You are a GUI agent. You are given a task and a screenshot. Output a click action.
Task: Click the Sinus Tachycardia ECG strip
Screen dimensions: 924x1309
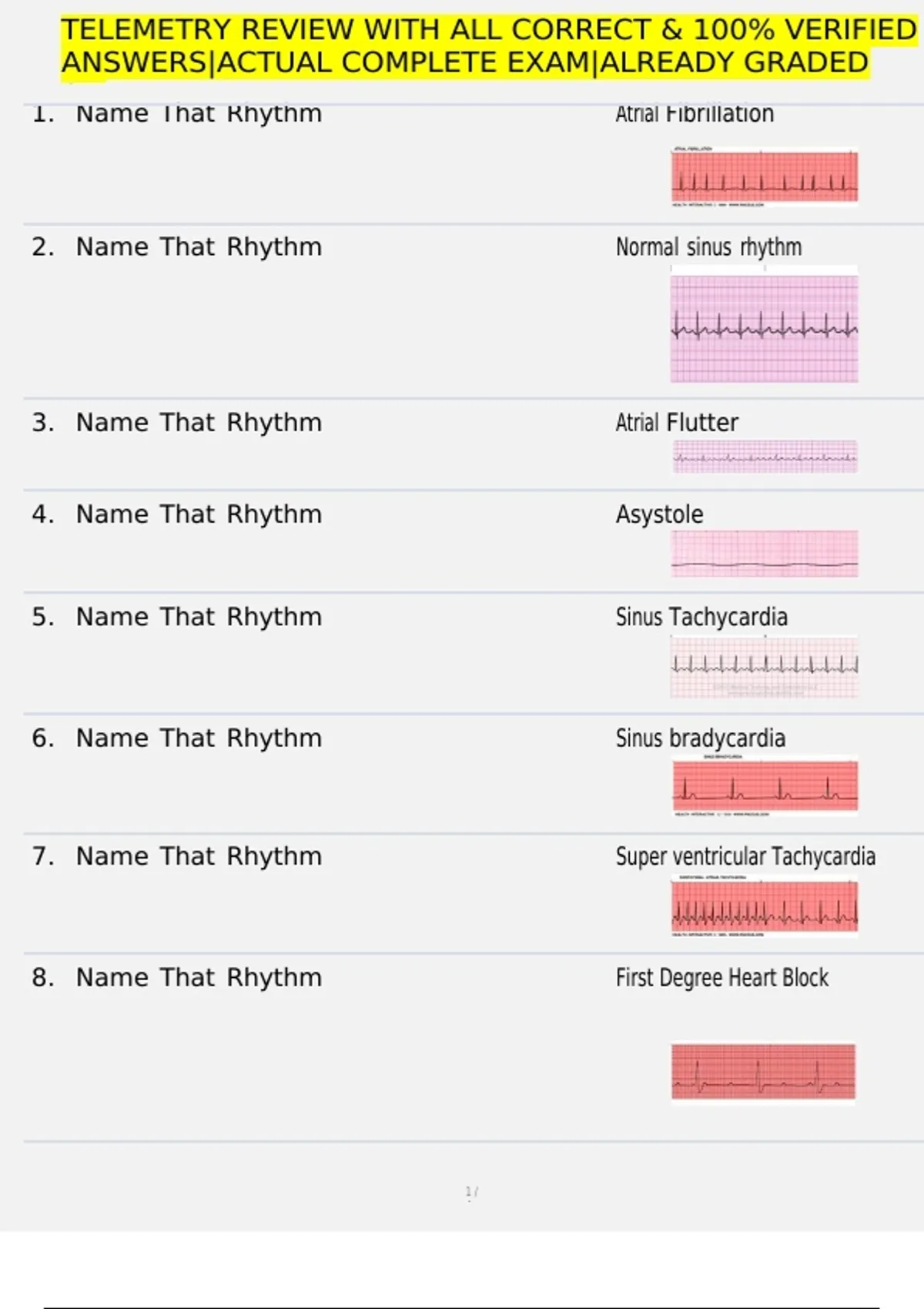[765, 666]
